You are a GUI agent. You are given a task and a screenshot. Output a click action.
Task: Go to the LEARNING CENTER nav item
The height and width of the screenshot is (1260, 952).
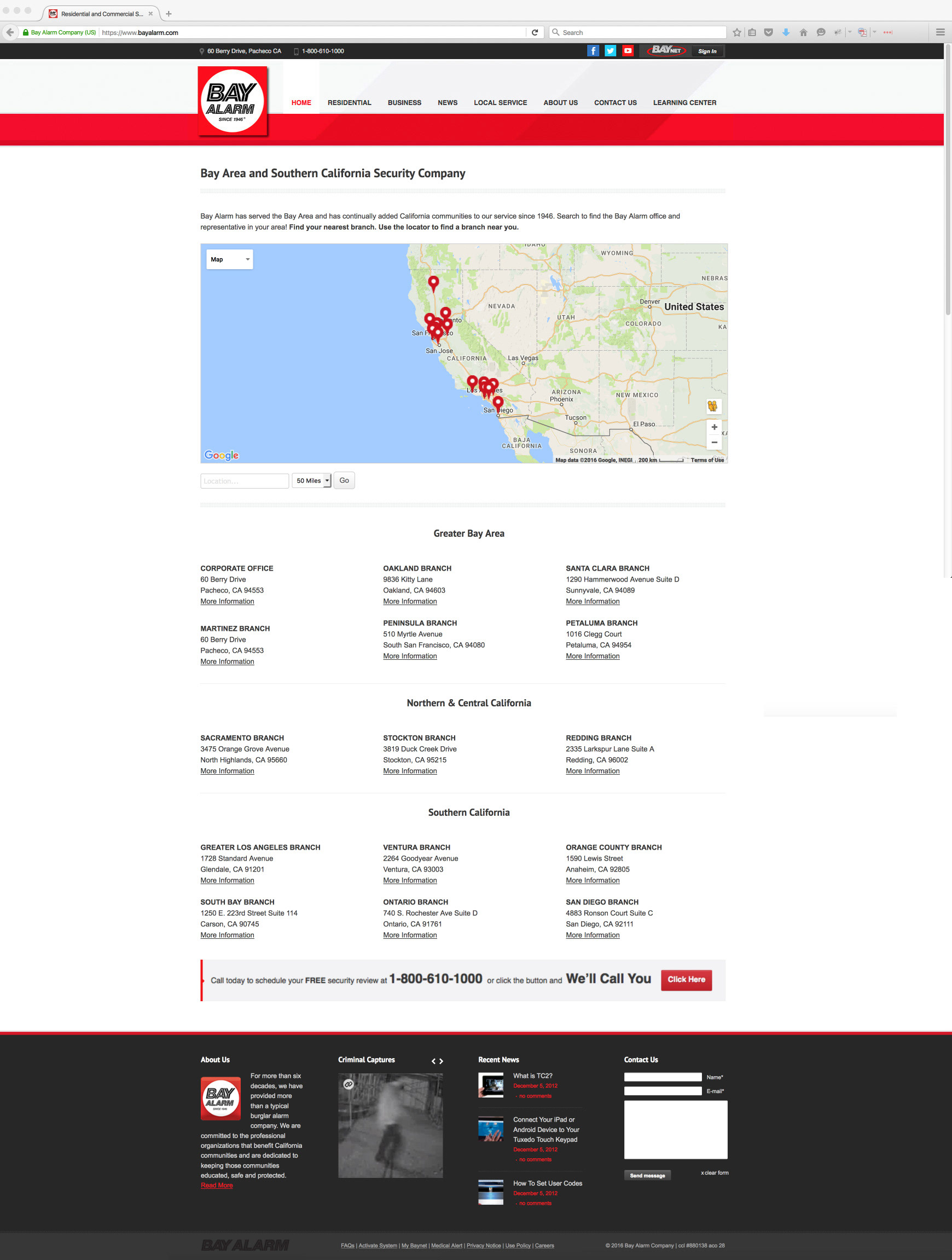click(684, 102)
